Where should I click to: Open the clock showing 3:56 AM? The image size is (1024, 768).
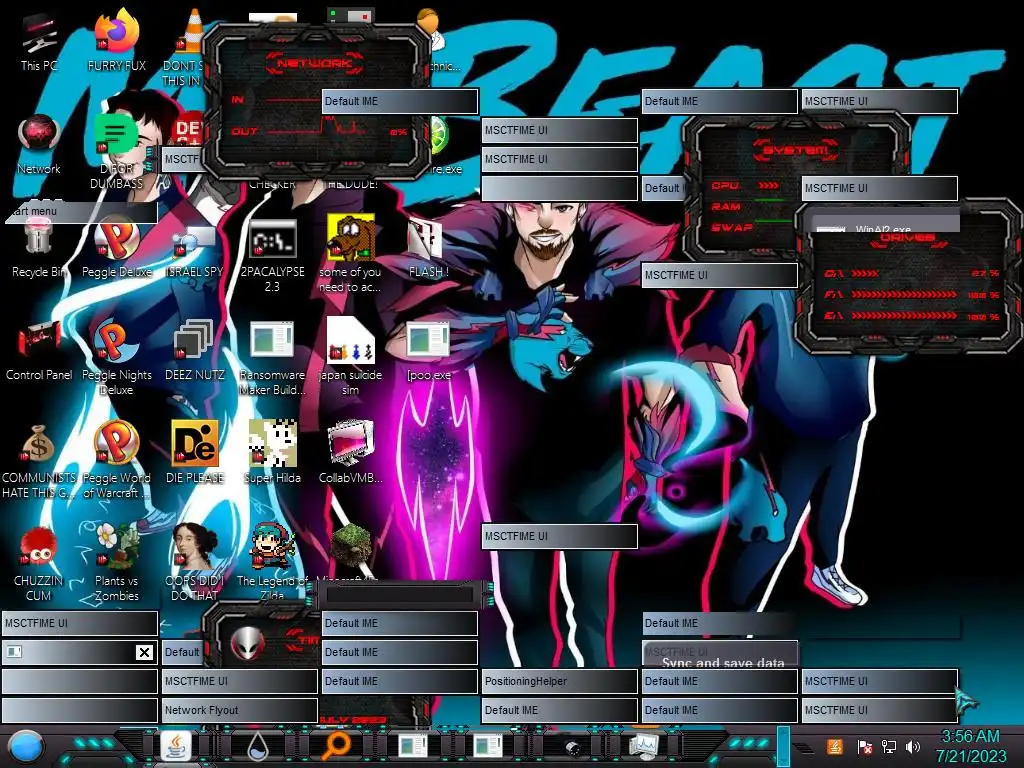click(x=970, y=737)
